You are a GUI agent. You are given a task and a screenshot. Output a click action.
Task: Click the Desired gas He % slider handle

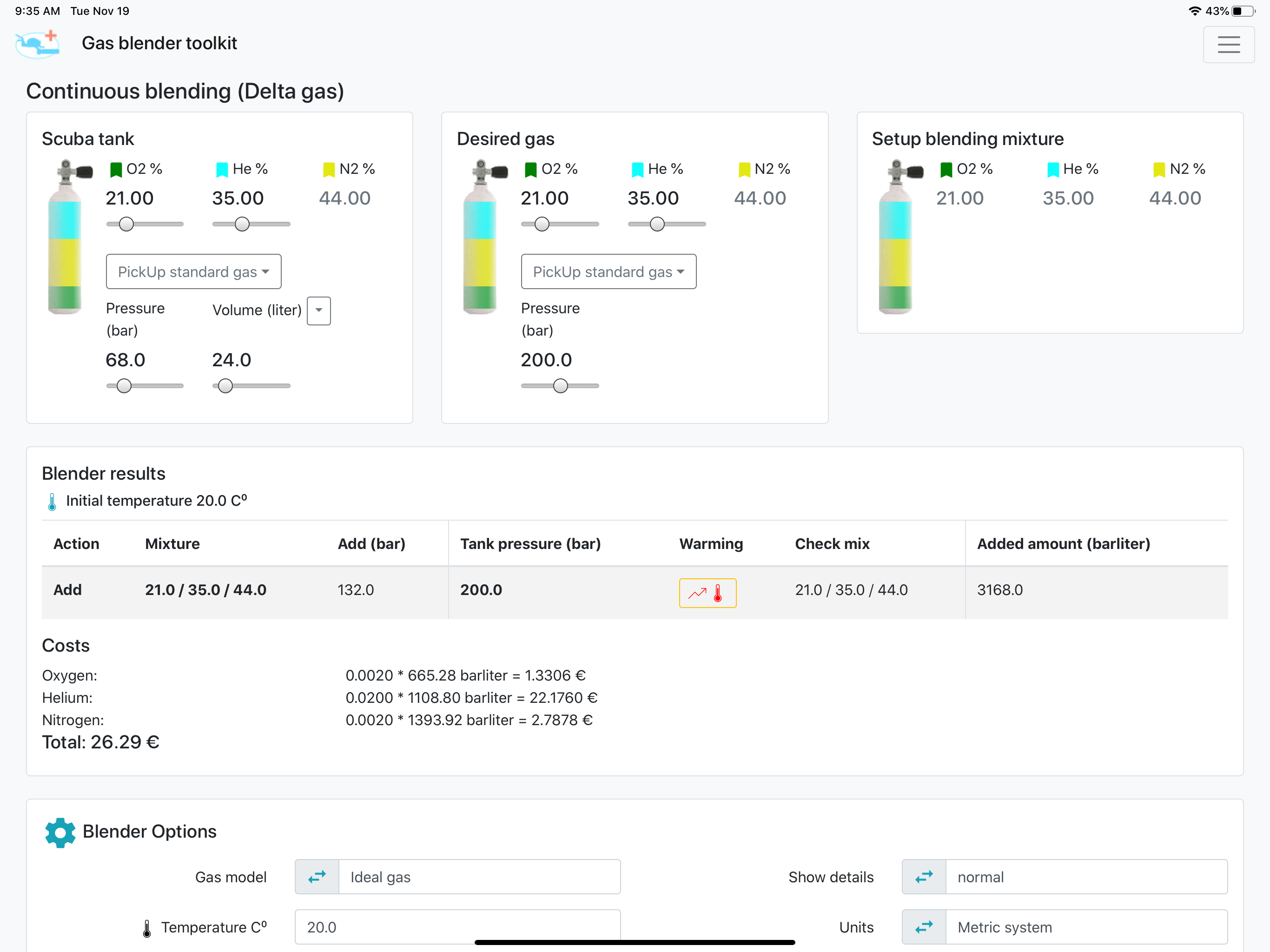(x=657, y=224)
